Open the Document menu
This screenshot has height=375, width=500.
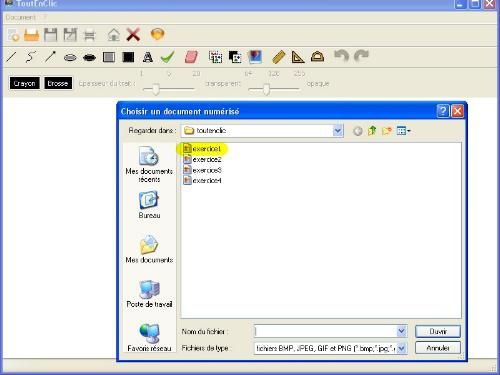[x=21, y=17]
